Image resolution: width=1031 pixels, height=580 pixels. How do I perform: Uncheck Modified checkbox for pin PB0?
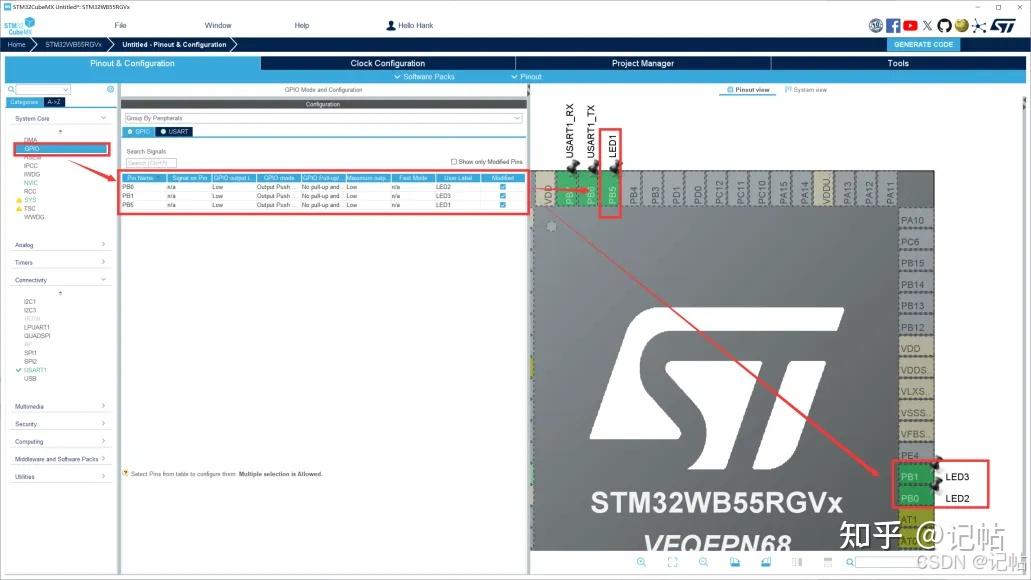click(x=501, y=187)
